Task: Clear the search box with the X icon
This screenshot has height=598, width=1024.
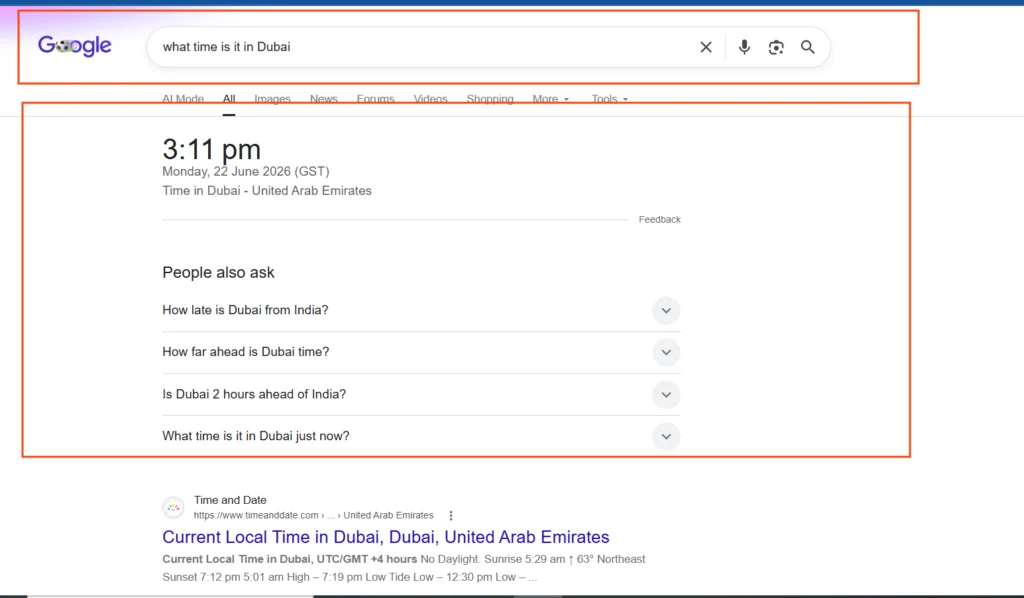Action: tap(706, 47)
